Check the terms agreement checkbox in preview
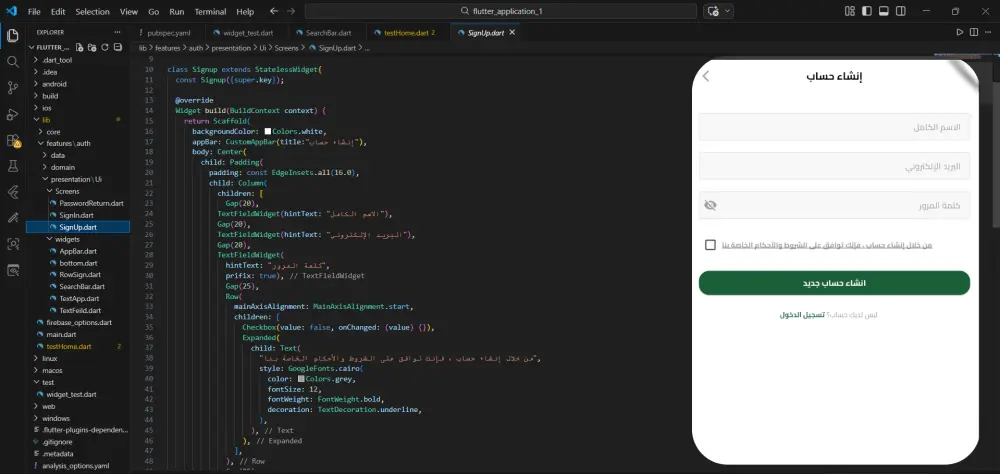Image resolution: width=1000 pixels, height=474 pixels. 710,245
